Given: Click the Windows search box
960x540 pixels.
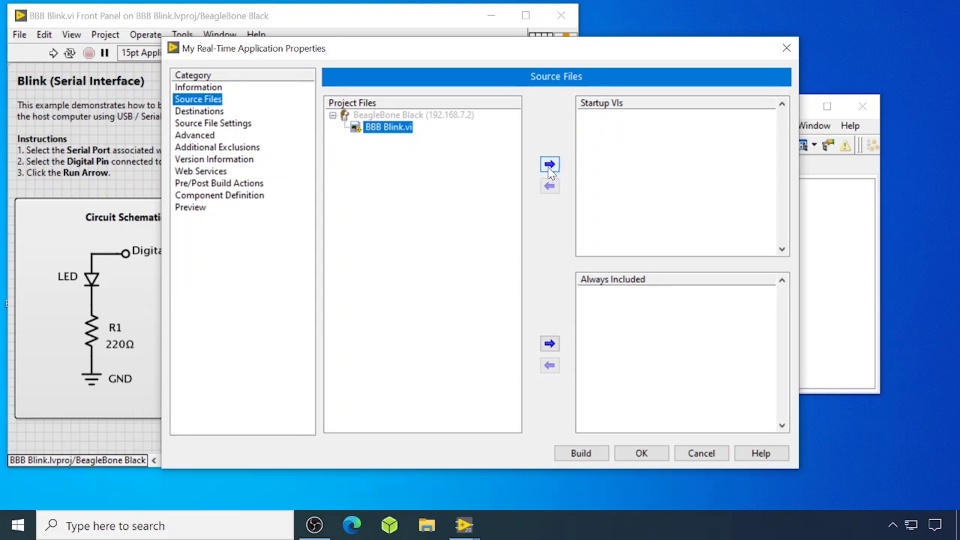Looking at the screenshot, I should tap(165, 525).
